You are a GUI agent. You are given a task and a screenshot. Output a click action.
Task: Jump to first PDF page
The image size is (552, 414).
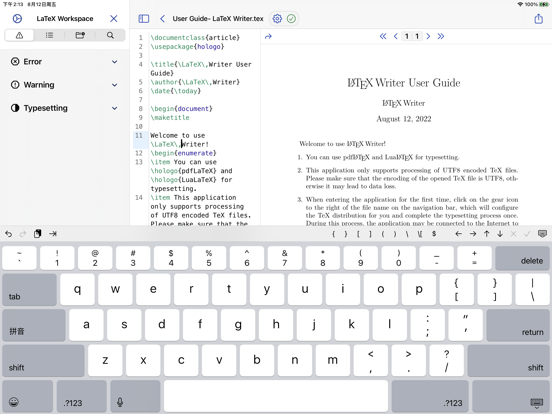[x=383, y=36]
